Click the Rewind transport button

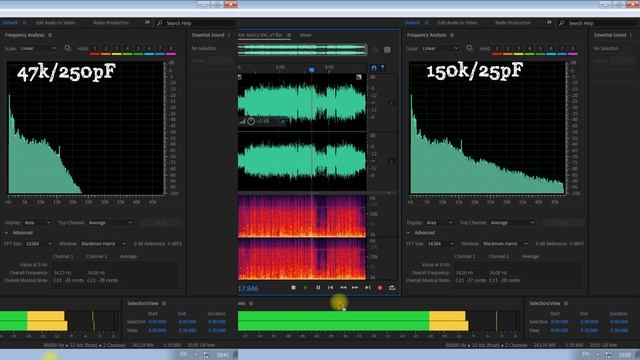[x=343, y=288]
